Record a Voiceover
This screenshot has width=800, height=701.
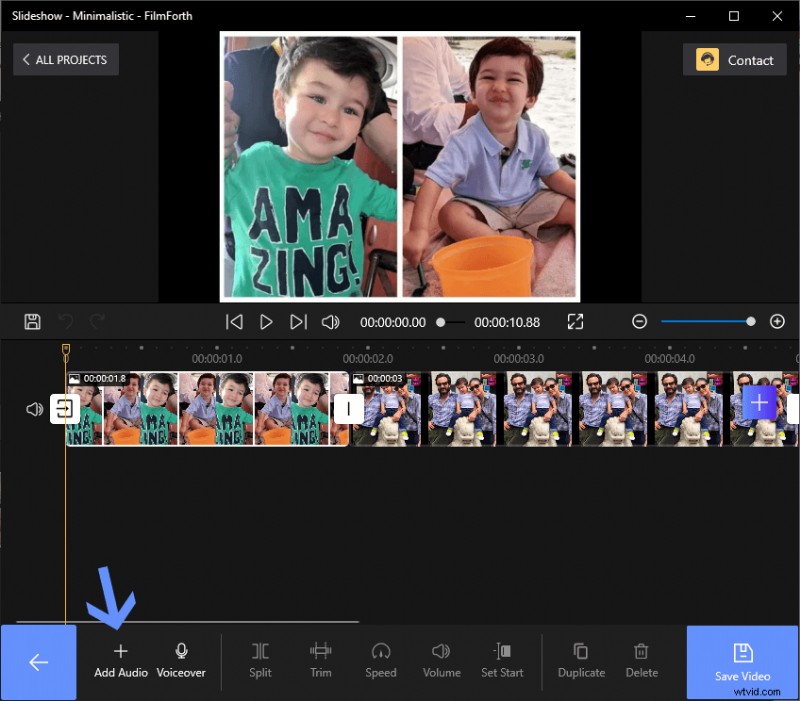181,661
